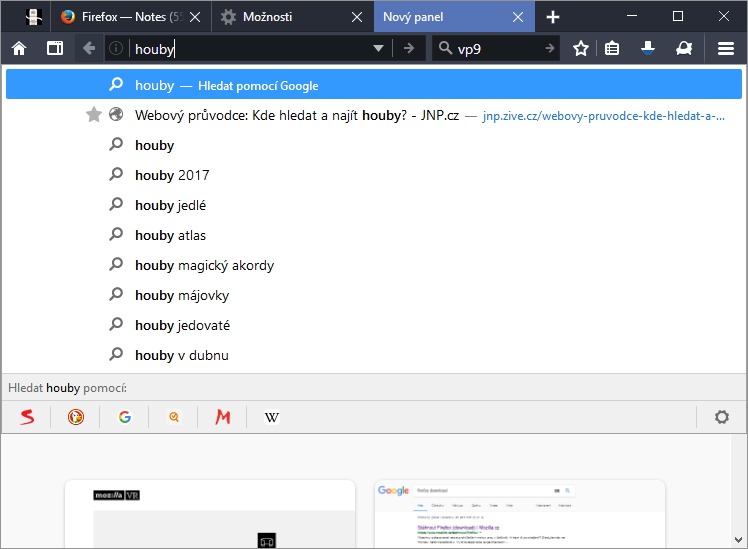Click the page scrollbar down arrow

(x=738, y=539)
